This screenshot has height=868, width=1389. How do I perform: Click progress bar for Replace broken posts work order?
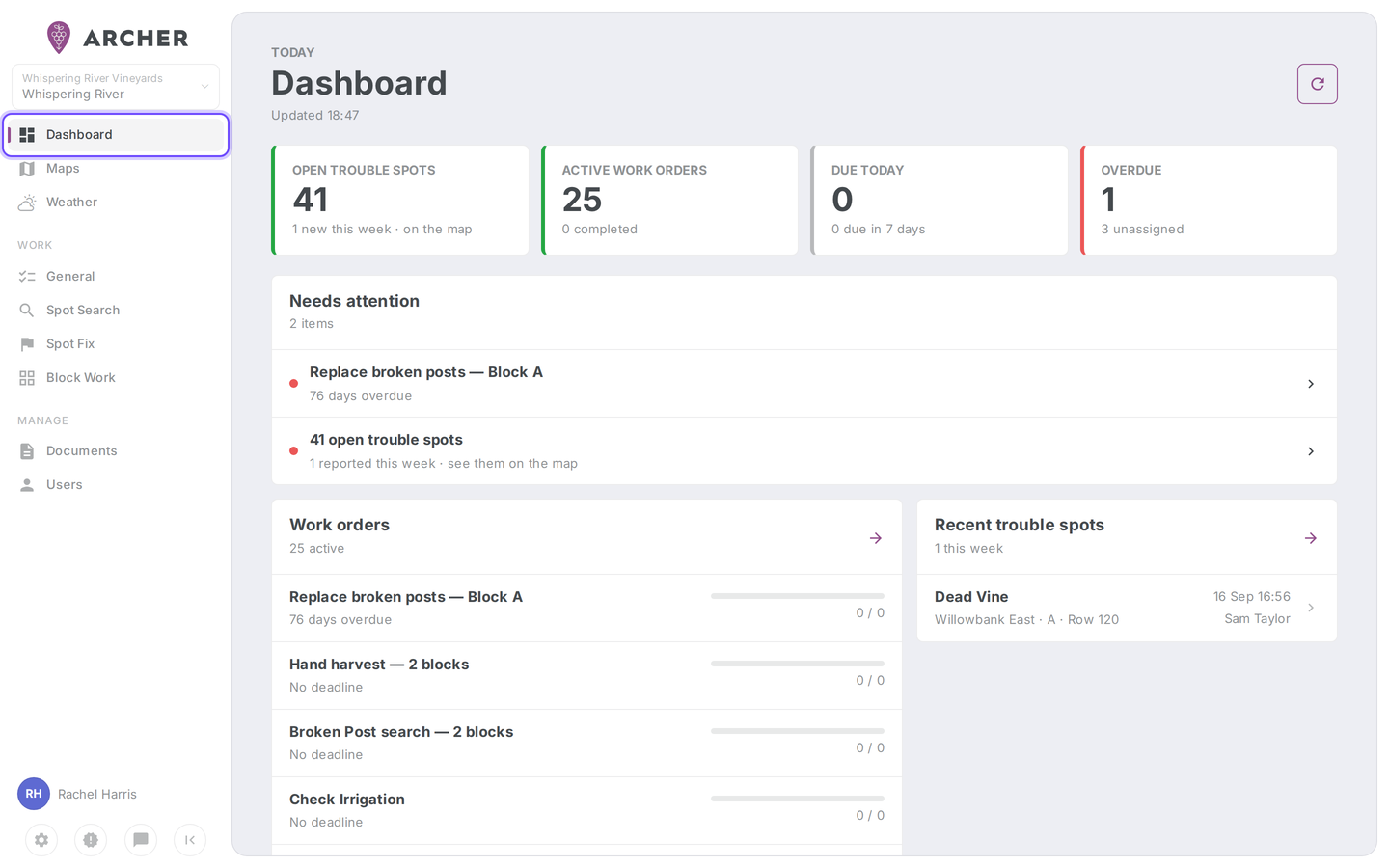(798, 596)
